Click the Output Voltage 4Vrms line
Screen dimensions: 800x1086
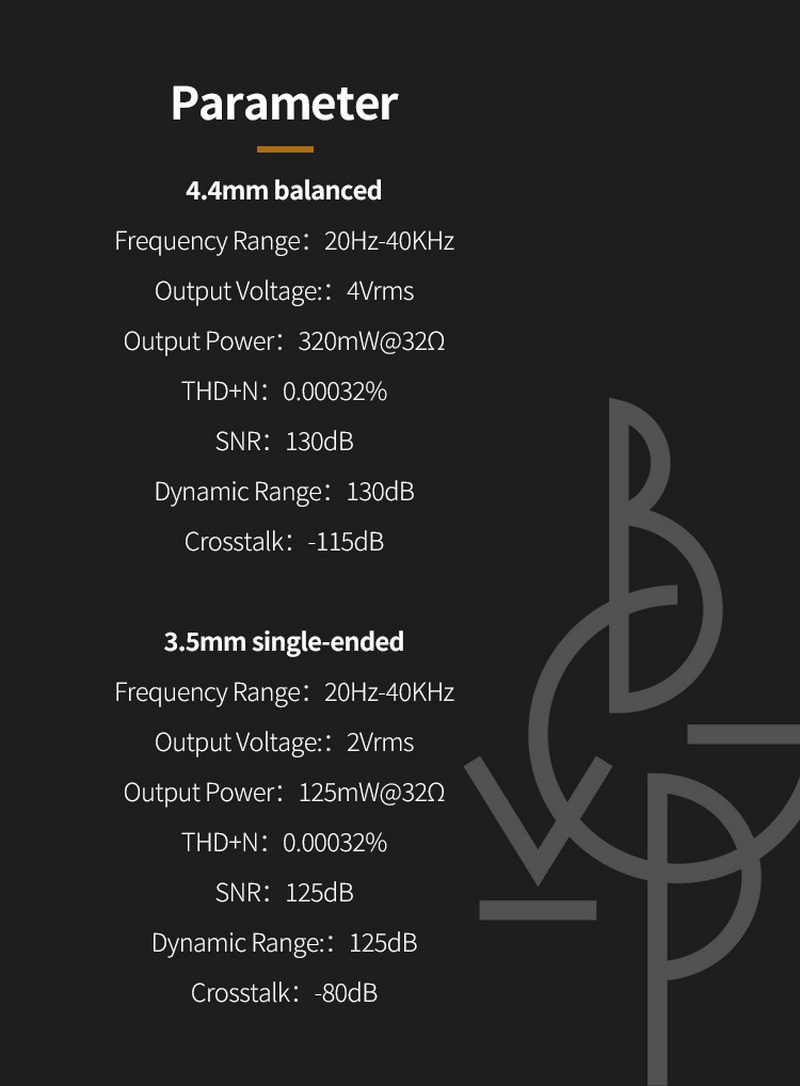284,291
